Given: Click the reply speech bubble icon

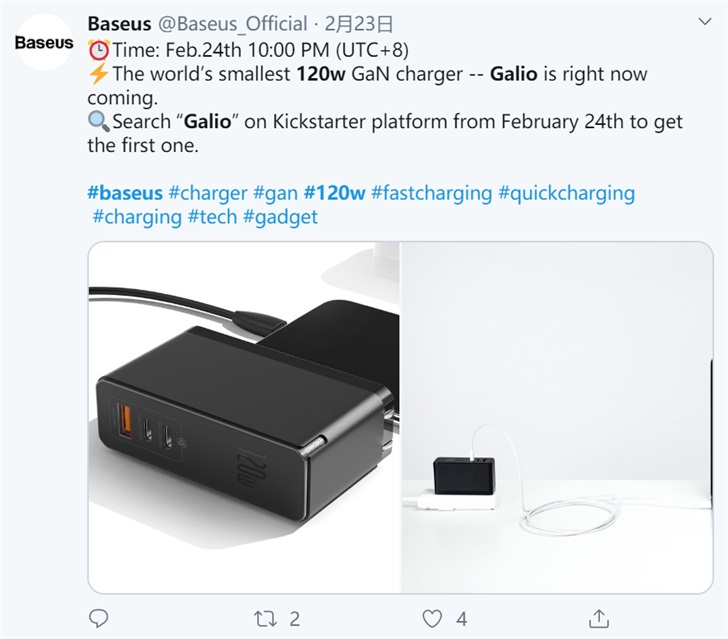Looking at the screenshot, I should pyautogui.click(x=98, y=619).
